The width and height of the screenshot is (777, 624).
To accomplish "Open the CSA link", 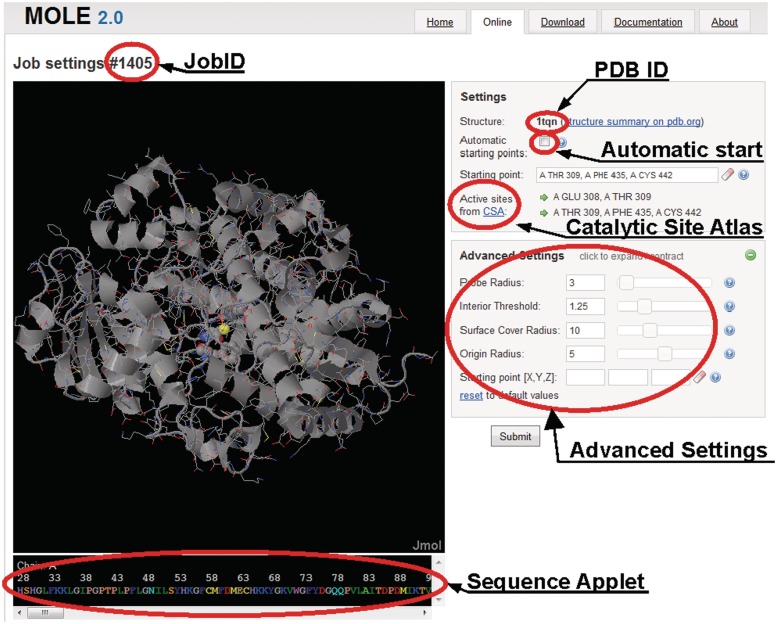I will [x=494, y=212].
